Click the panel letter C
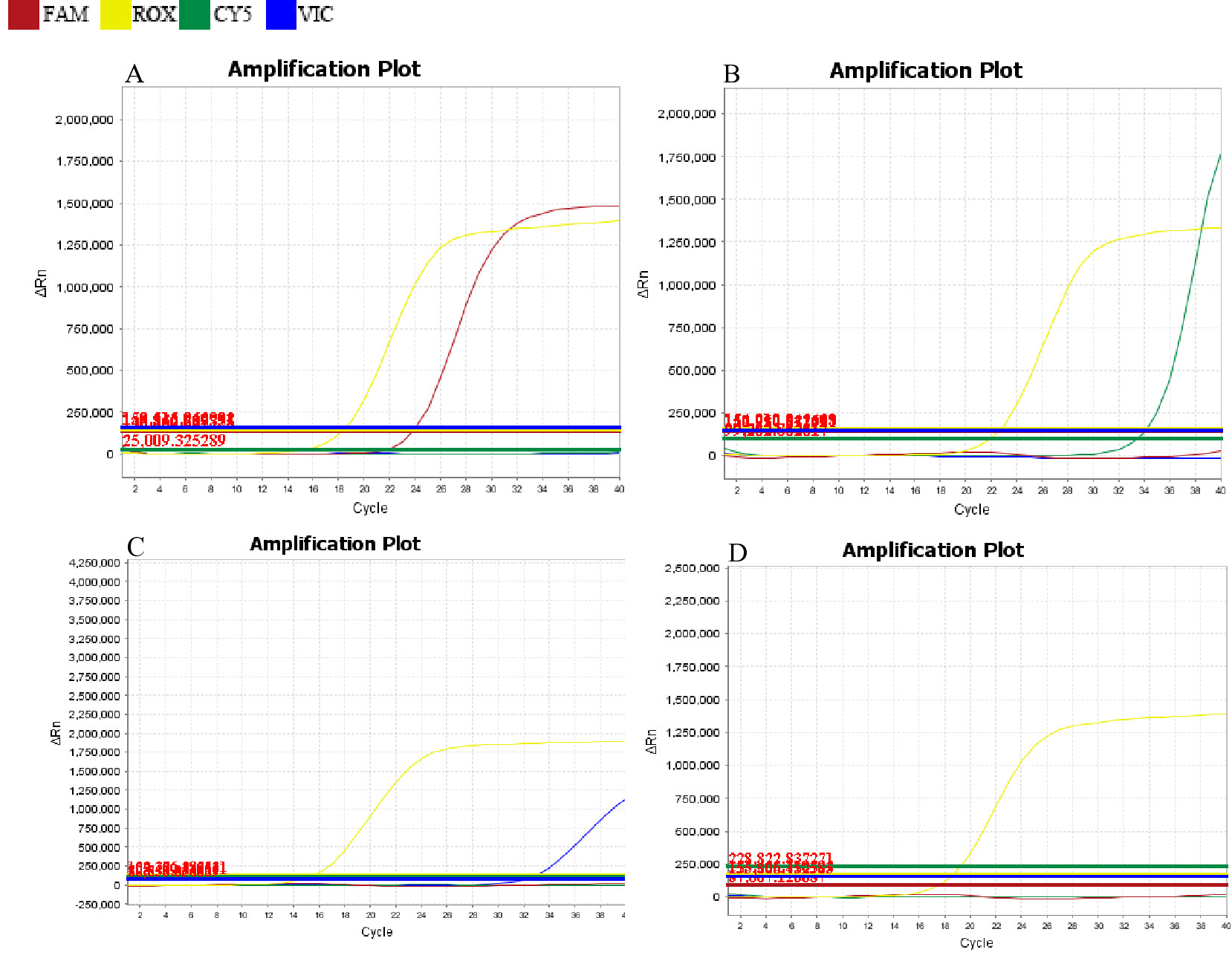 click(x=136, y=547)
